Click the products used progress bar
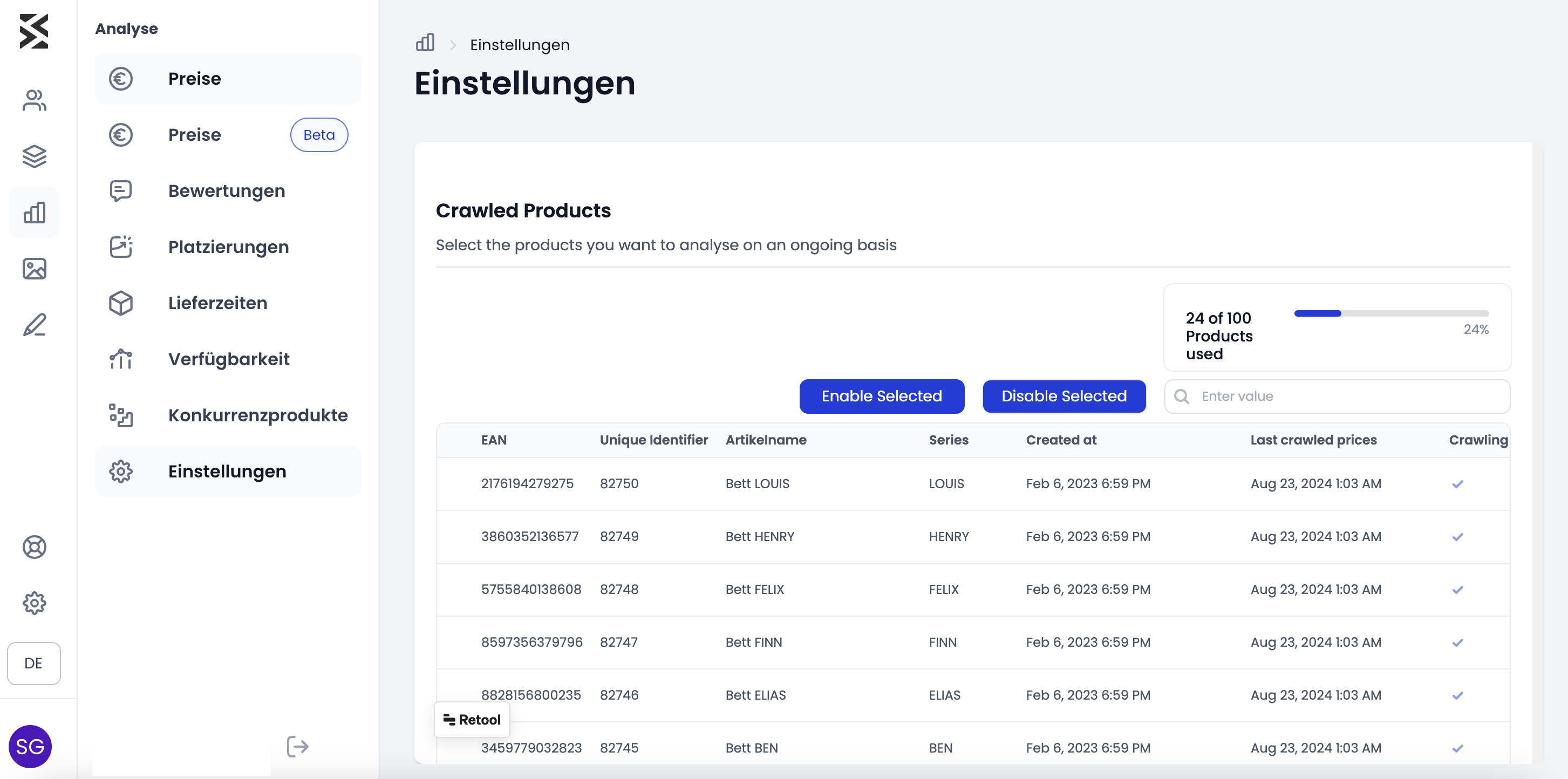1568x779 pixels. point(1391,313)
